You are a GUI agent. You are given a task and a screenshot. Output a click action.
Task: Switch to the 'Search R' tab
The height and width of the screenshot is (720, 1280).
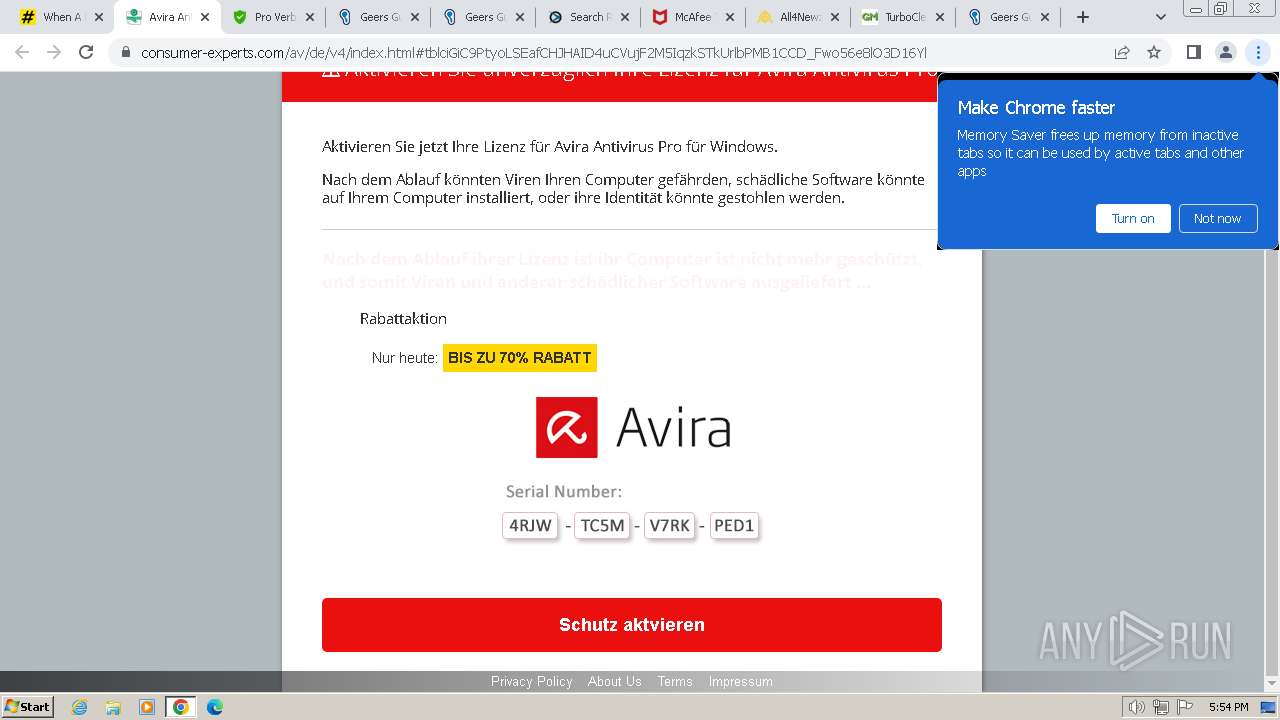[589, 17]
